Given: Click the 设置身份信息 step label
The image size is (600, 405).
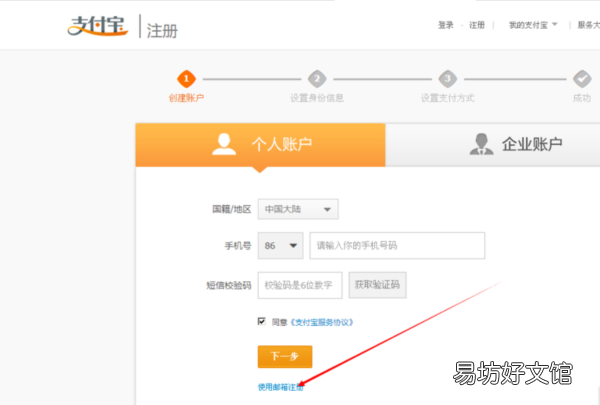Looking at the screenshot, I should (x=317, y=98).
